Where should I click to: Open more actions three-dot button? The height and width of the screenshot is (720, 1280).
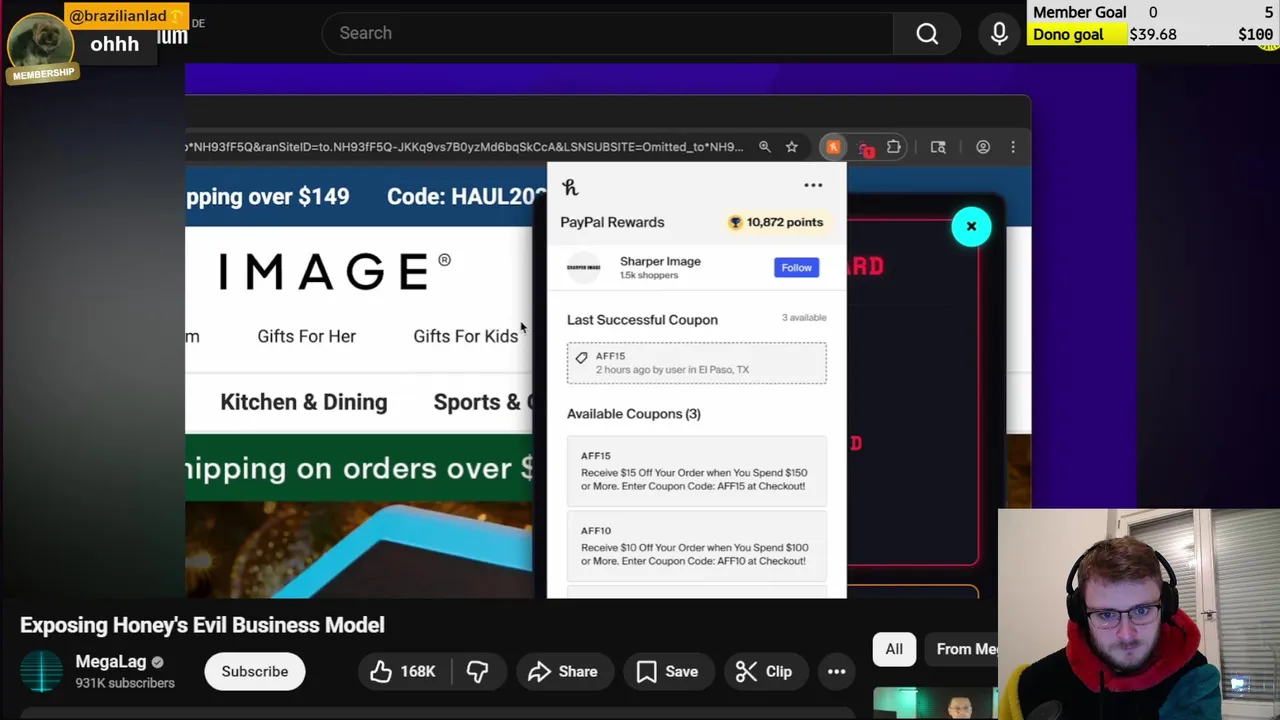click(x=837, y=671)
